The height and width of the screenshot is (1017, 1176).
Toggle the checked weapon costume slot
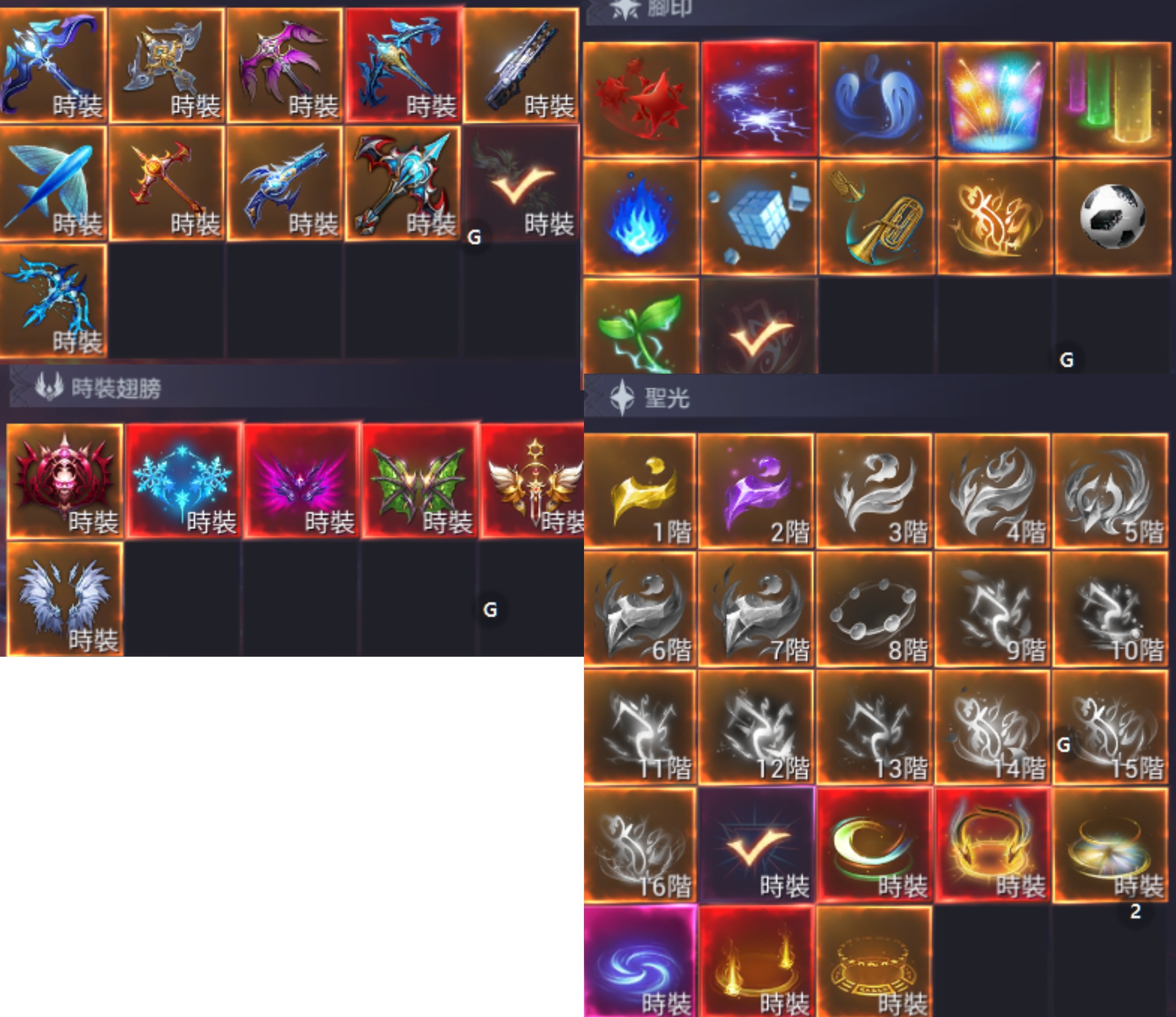pos(521,183)
